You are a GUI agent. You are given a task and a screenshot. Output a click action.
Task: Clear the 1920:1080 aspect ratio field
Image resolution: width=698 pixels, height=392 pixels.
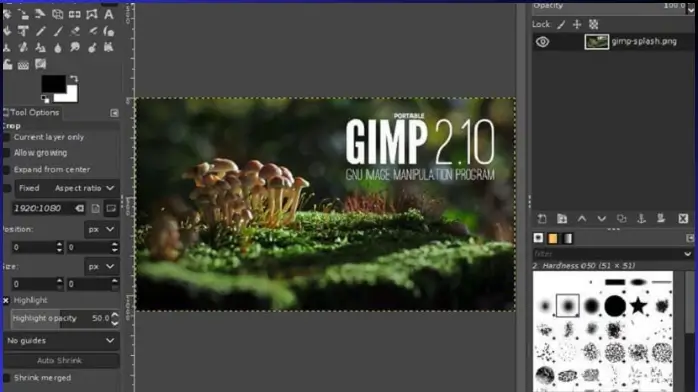click(79, 208)
